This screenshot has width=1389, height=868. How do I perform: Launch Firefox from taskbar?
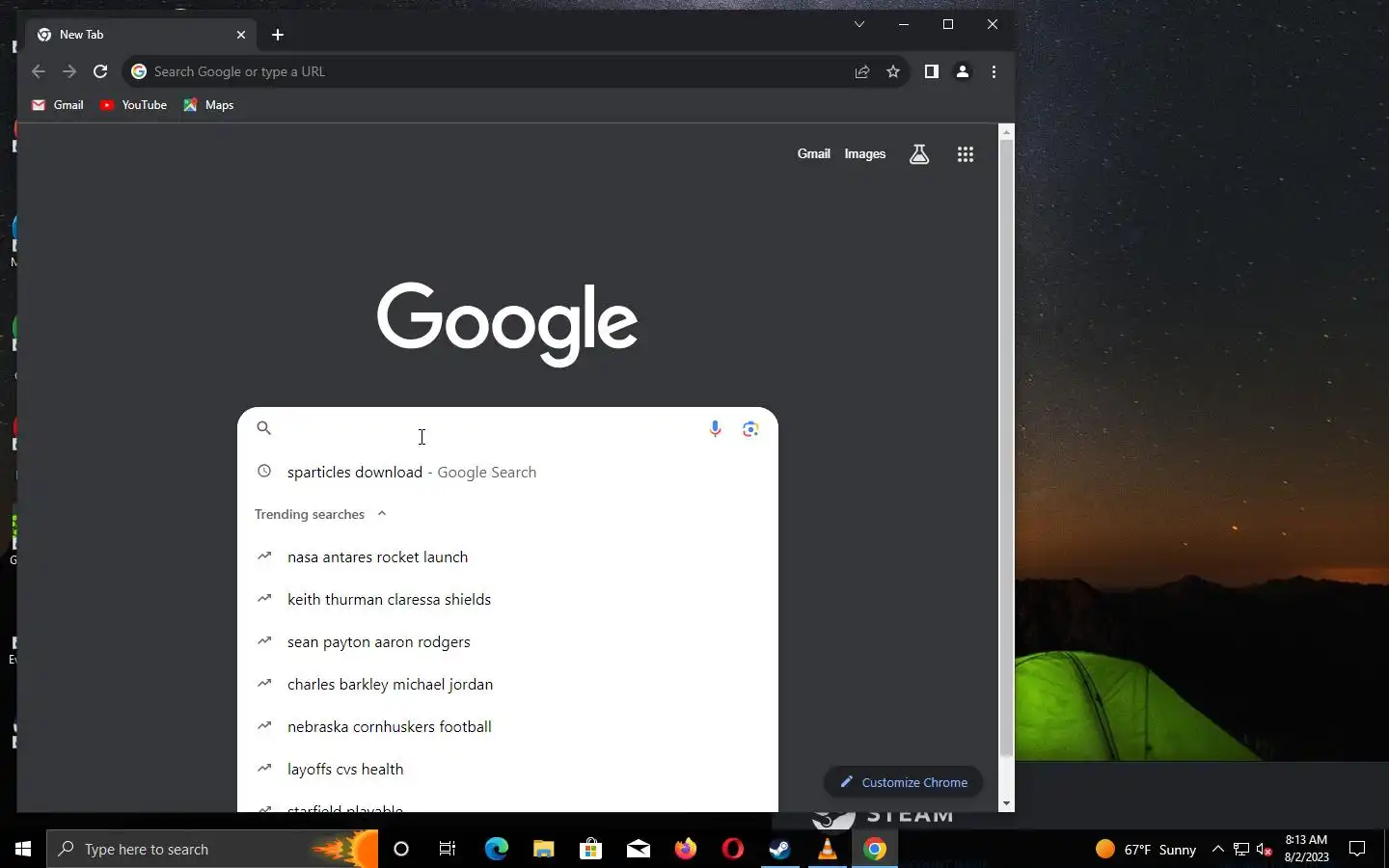click(685, 849)
